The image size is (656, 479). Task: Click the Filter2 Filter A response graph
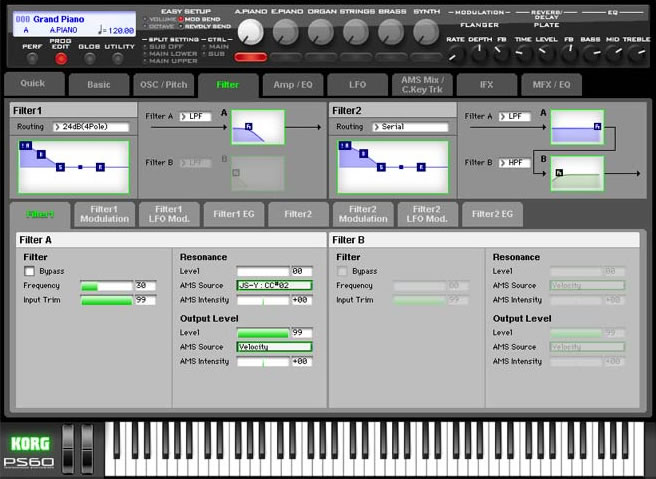click(577, 127)
